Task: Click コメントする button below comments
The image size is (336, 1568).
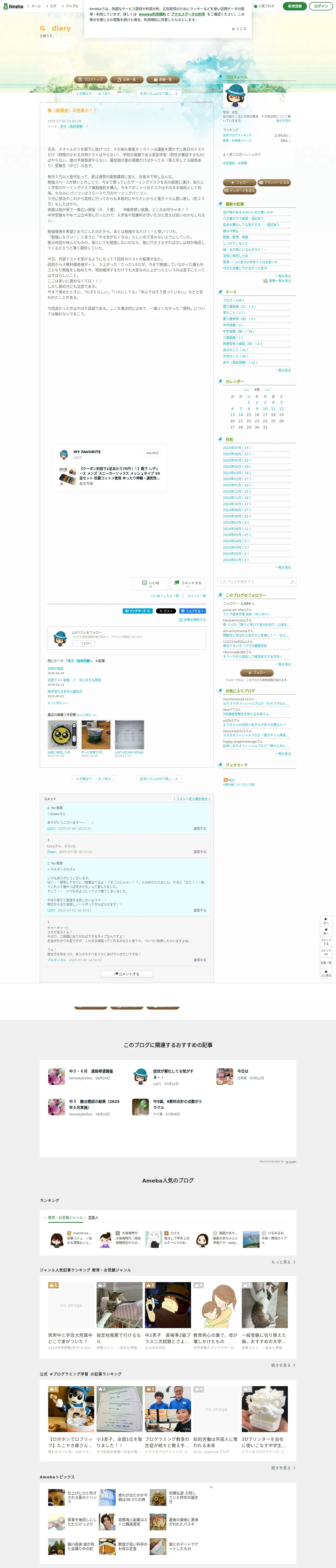Action: point(127,974)
